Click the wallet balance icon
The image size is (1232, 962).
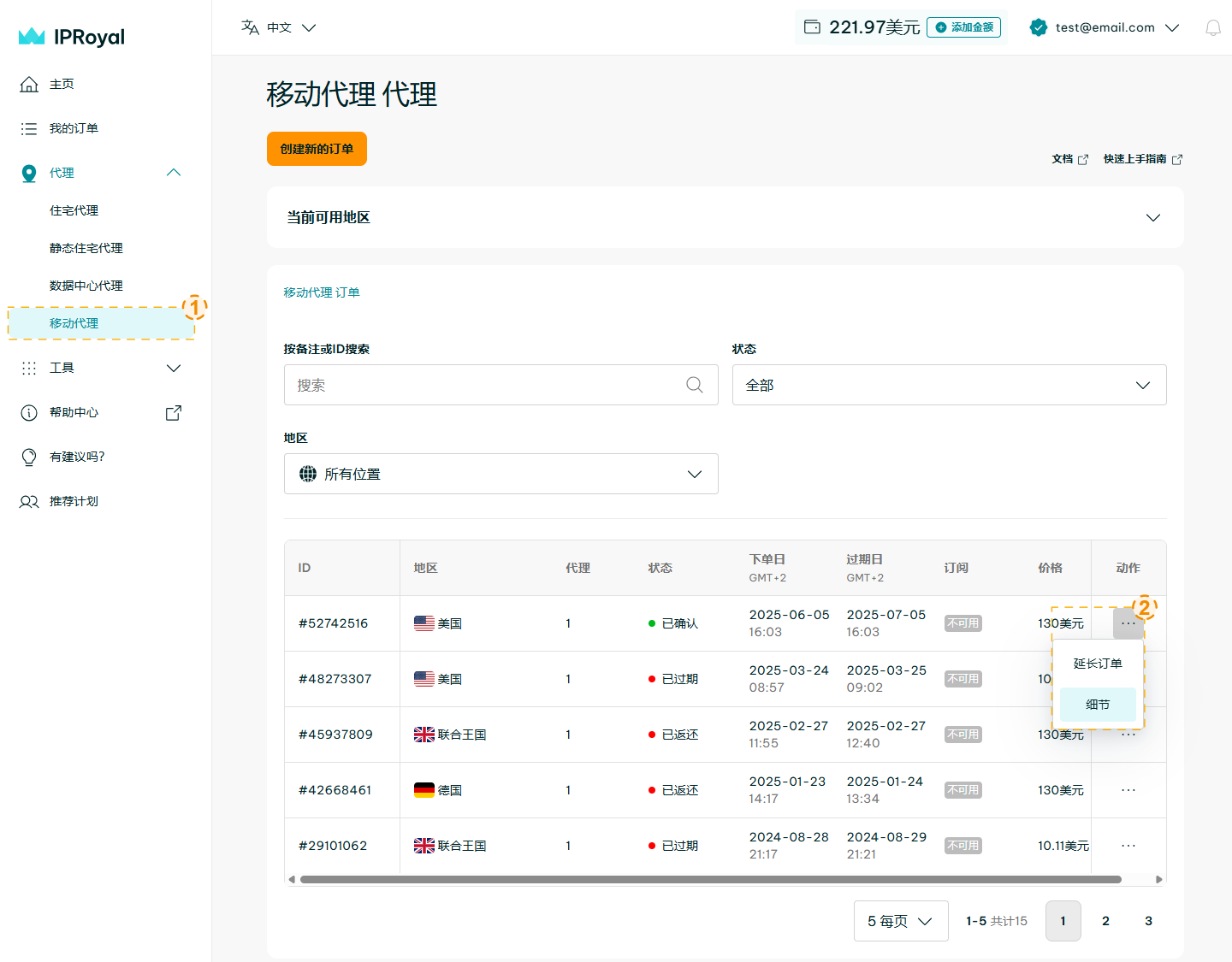coord(812,27)
